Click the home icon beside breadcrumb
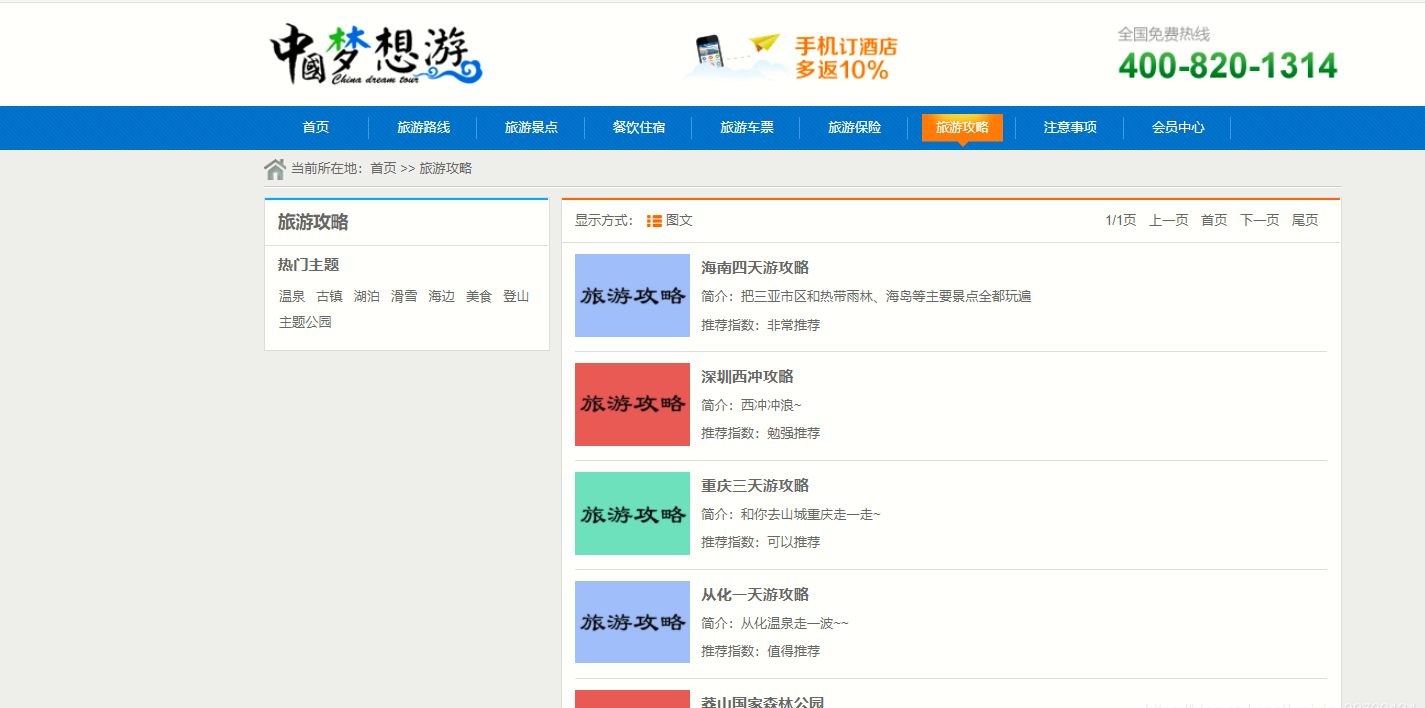1425x708 pixels. click(275, 169)
